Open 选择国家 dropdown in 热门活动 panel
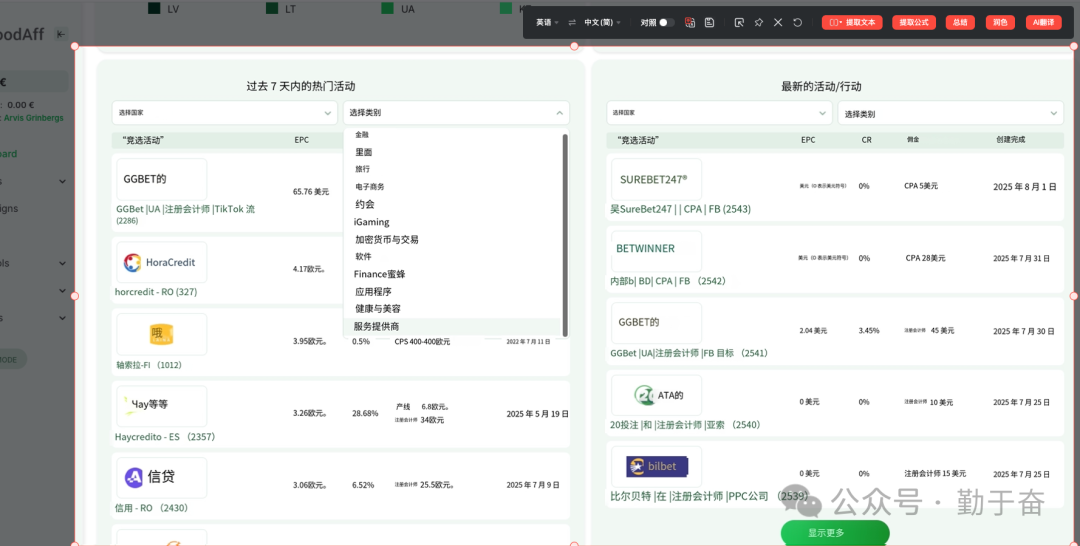1080x546 pixels. point(225,112)
